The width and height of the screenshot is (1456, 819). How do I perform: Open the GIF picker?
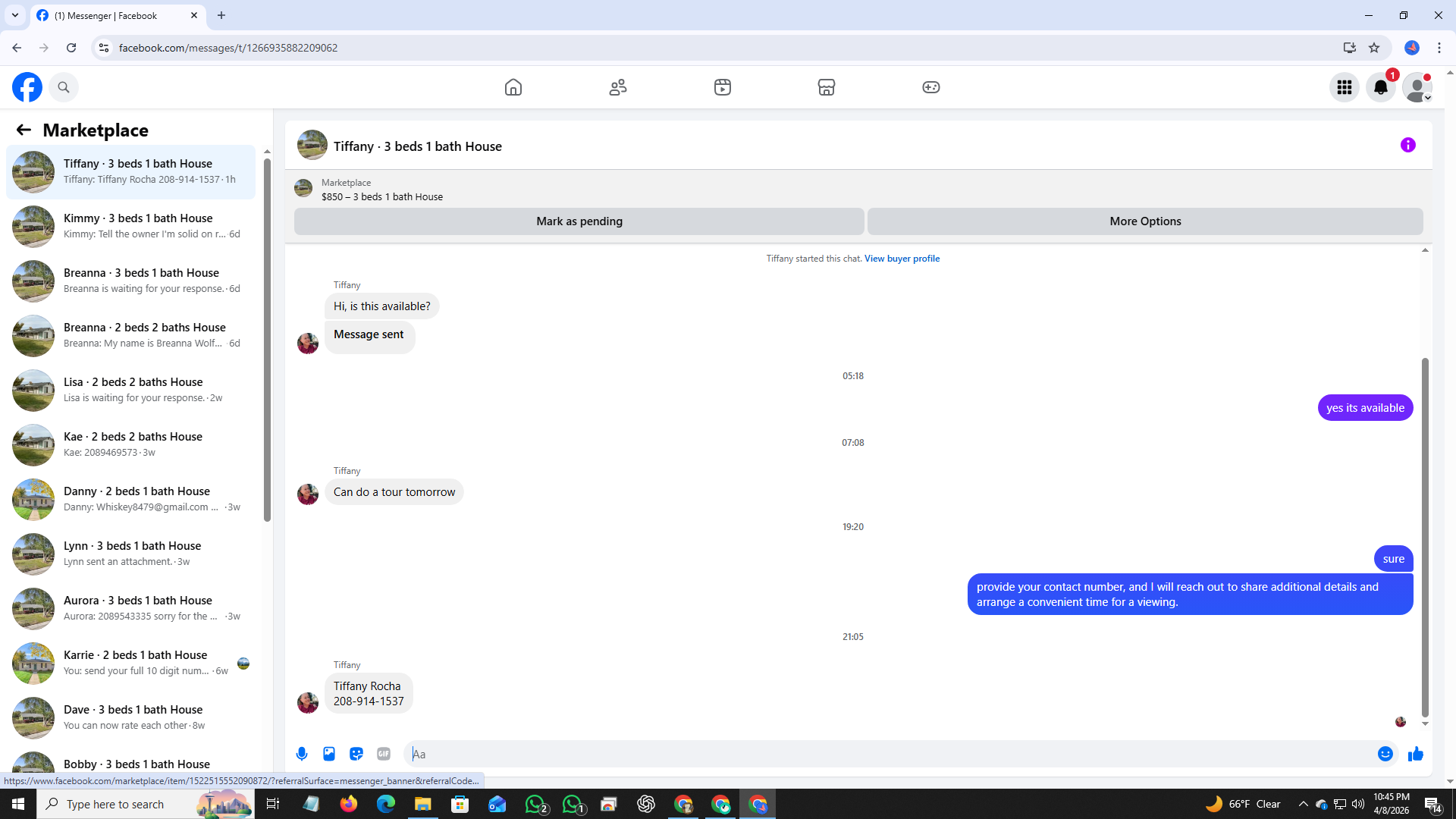[x=384, y=754]
